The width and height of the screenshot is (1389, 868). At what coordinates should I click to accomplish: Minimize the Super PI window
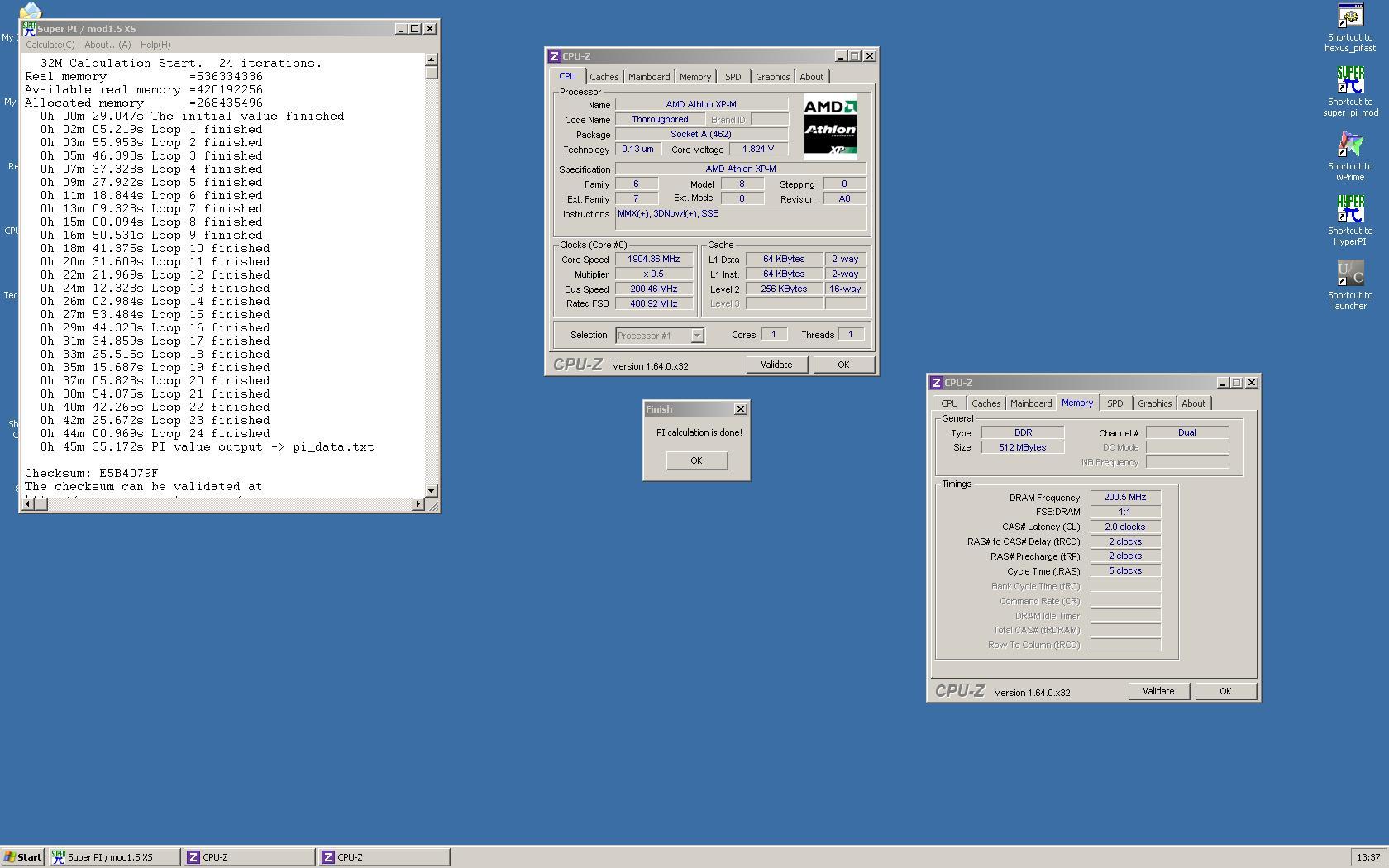[x=401, y=29]
